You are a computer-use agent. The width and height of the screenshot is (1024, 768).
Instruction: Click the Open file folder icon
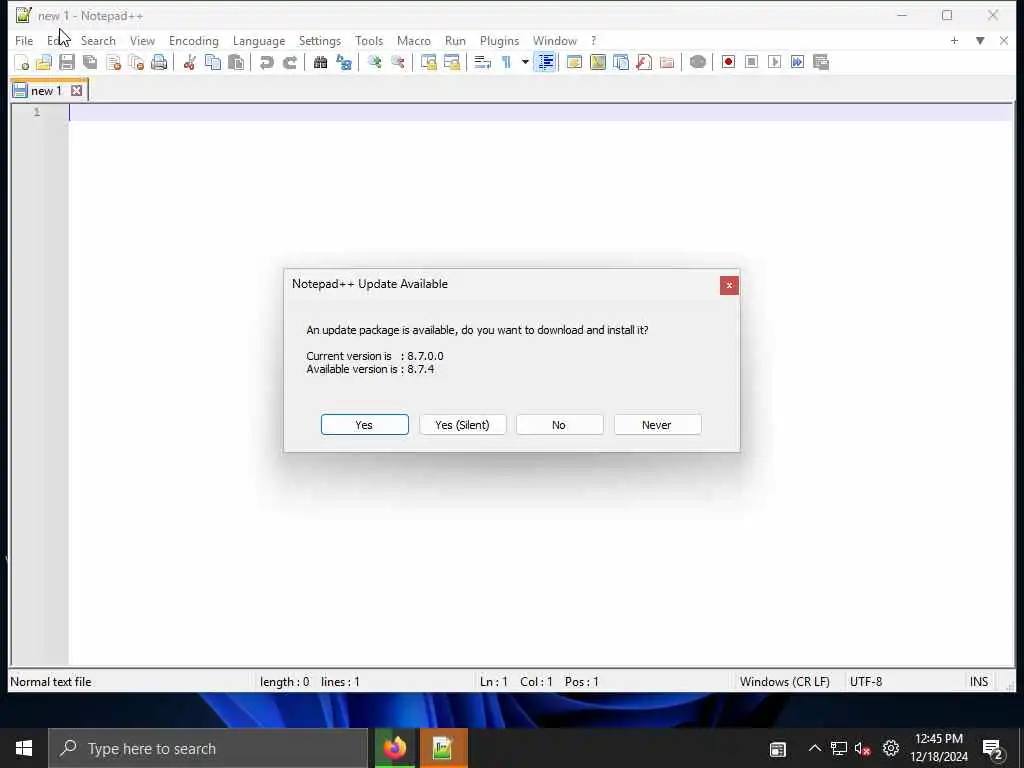pos(44,62)
